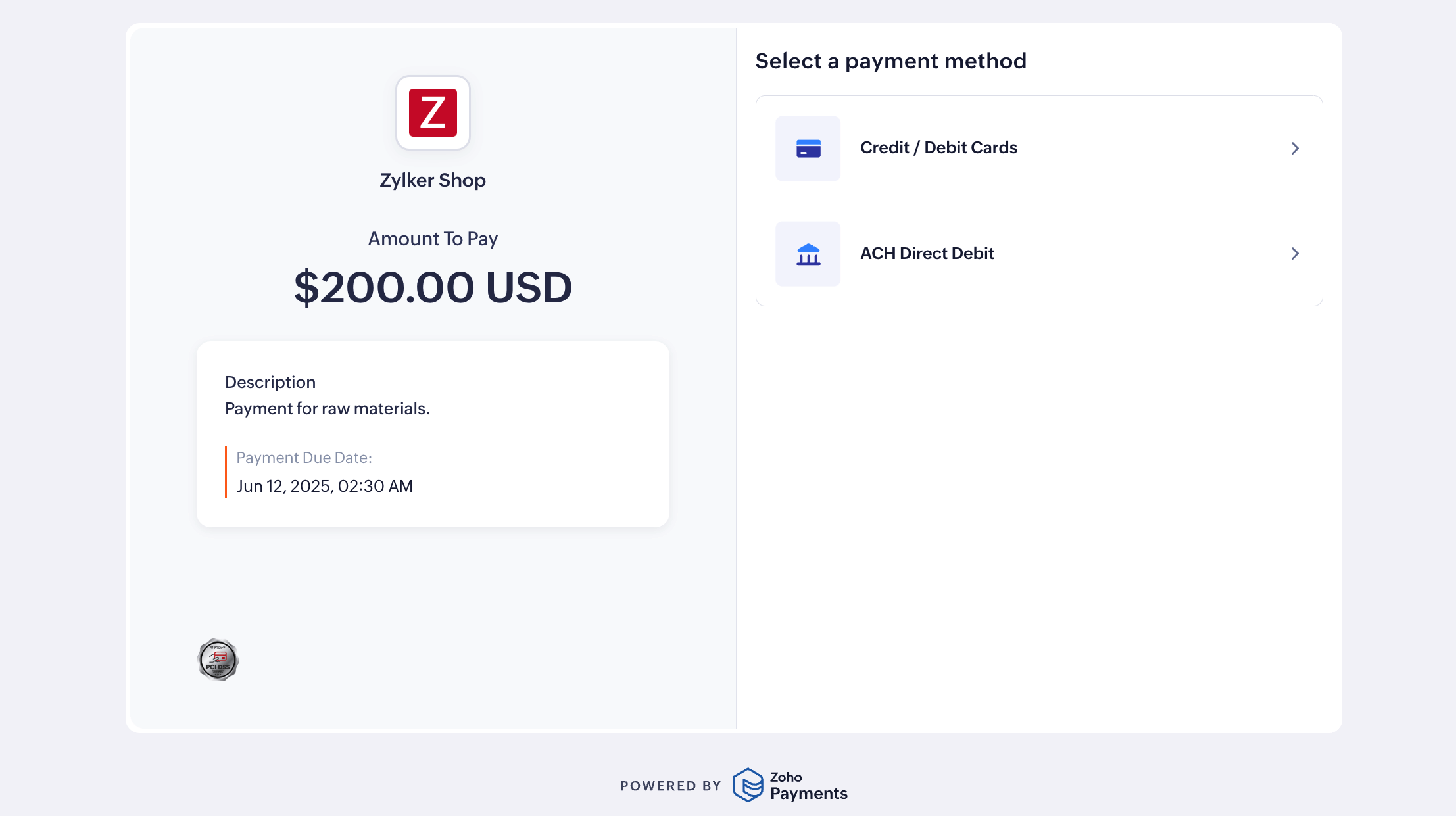Click Payment for raw materials description
Screen dimensions: 1456x816
pyautogui.click(x=328, y=409)
